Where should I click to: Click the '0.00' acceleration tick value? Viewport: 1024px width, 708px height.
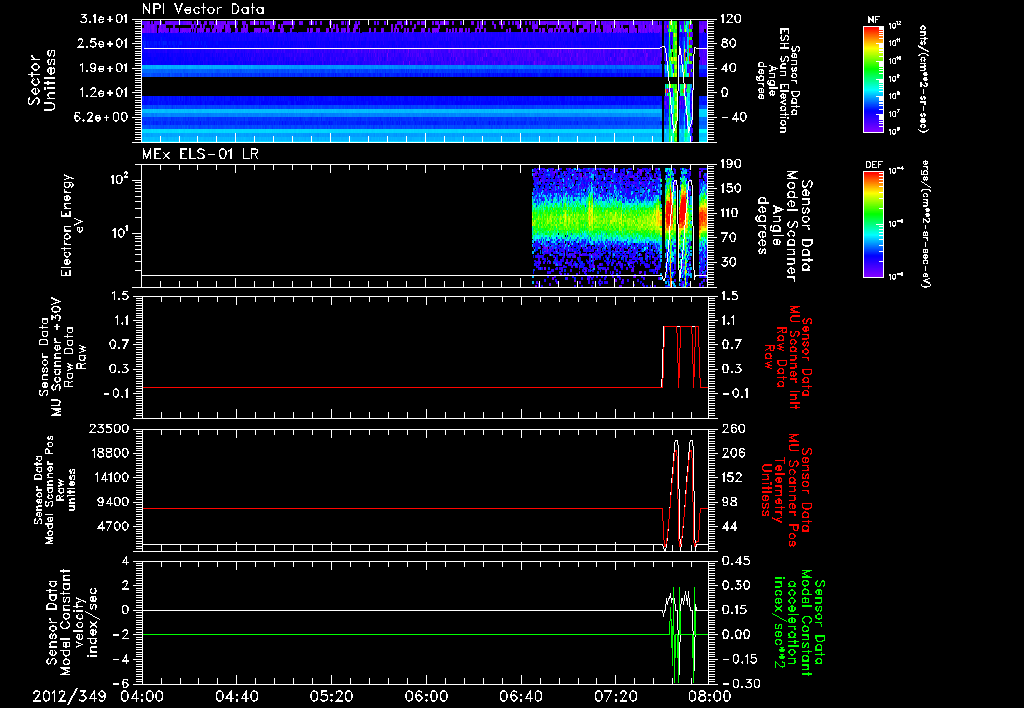click(x=736, y=634)
